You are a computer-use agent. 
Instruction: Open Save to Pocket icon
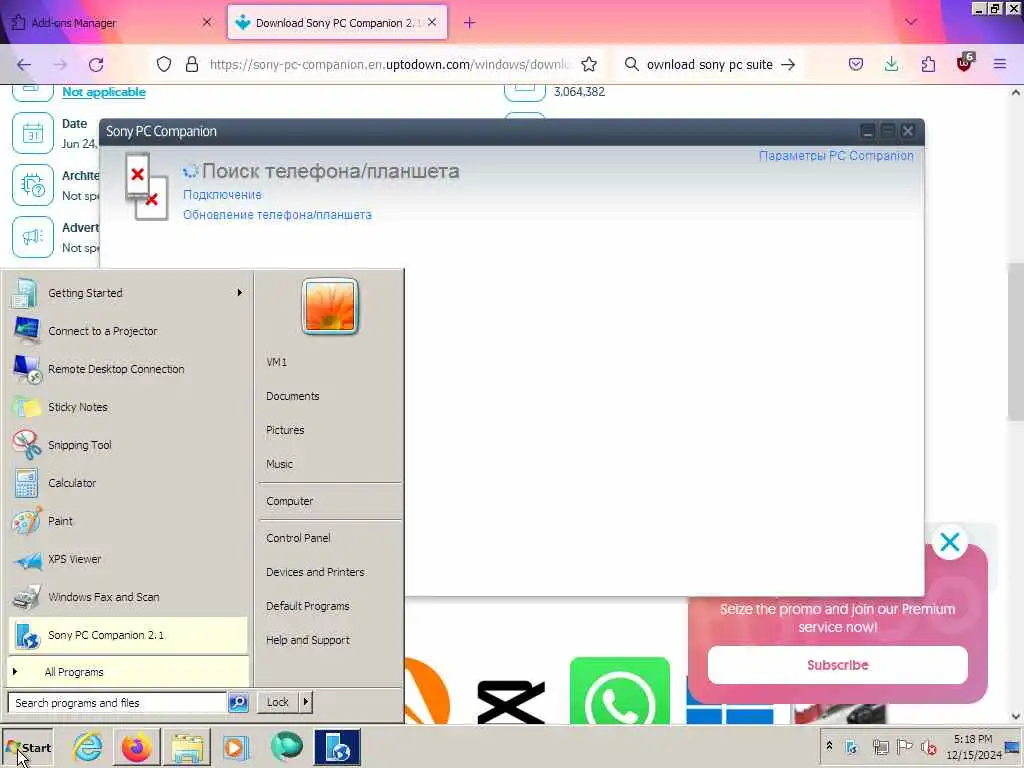click(856, 64)
